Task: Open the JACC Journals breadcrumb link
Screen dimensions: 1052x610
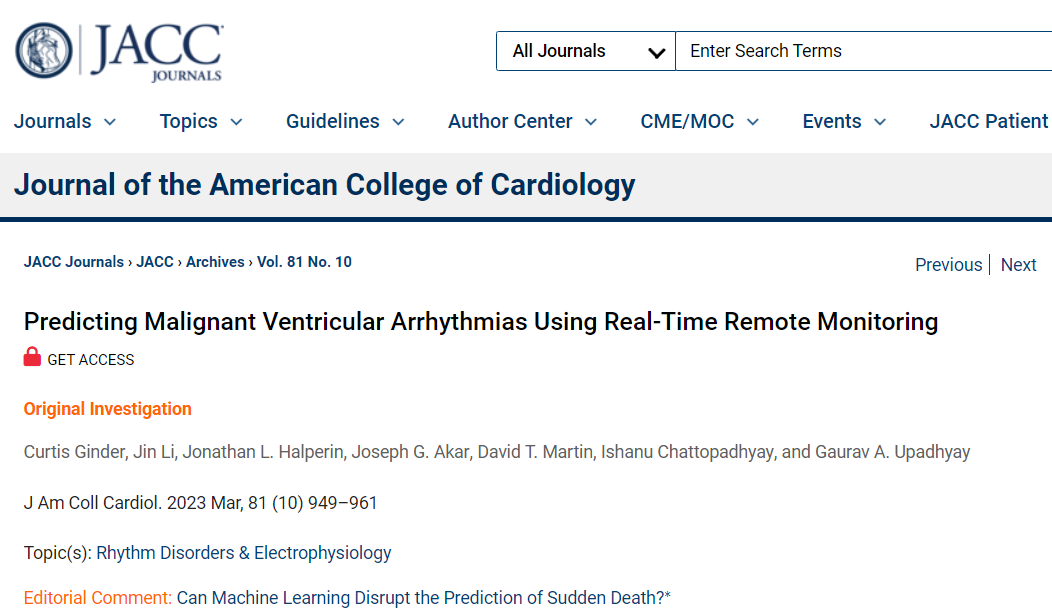Action: tap(74, 262)
